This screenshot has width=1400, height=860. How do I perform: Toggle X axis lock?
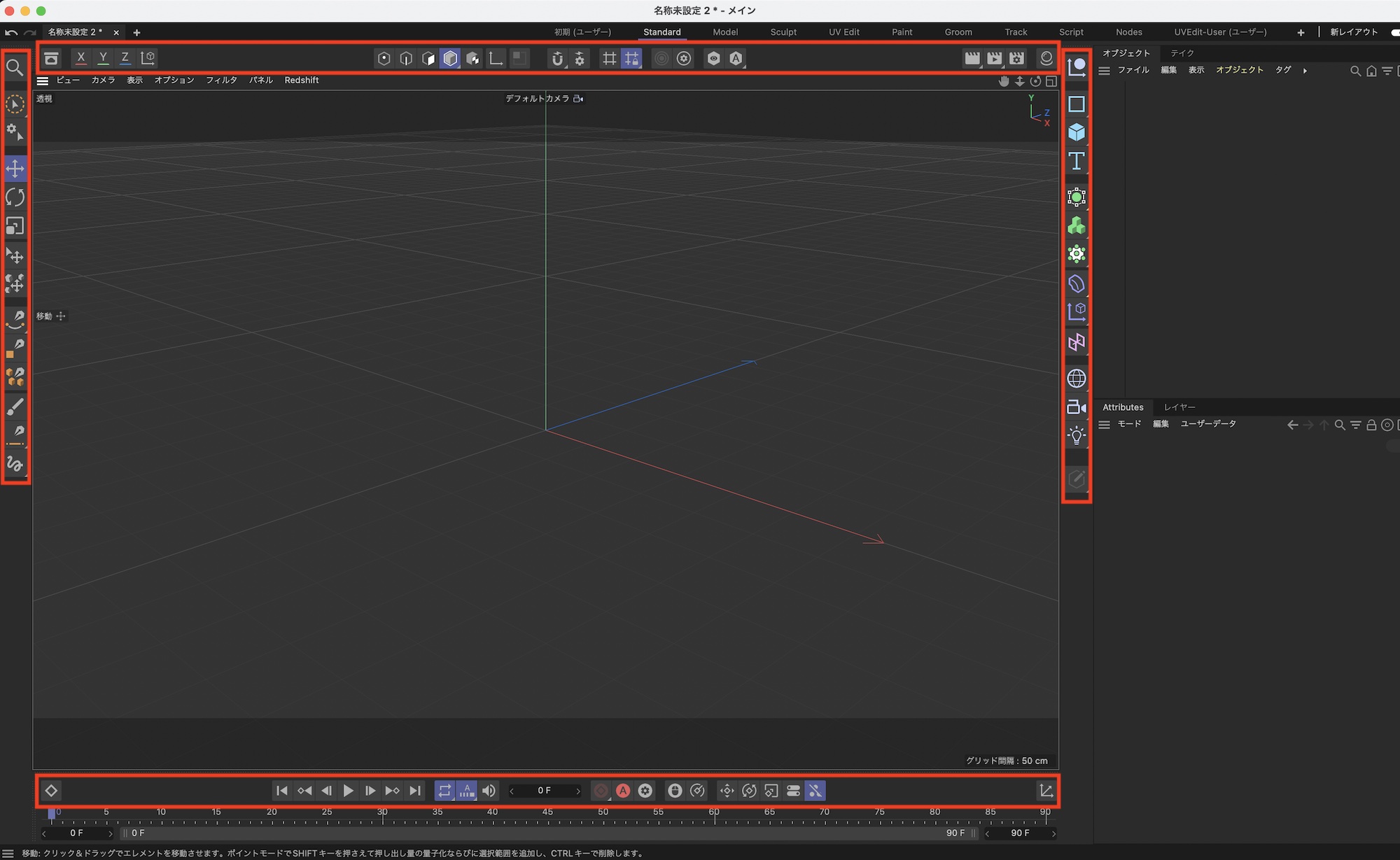click(81, 58)
